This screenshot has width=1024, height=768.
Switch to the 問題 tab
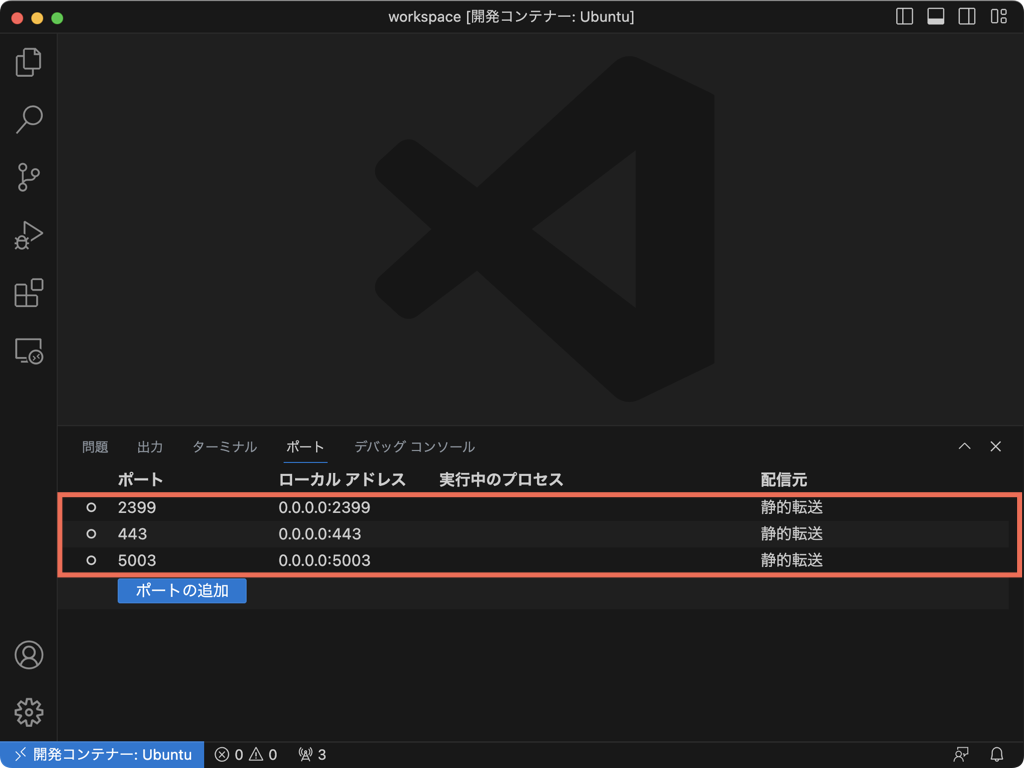[x=95, y=447]
